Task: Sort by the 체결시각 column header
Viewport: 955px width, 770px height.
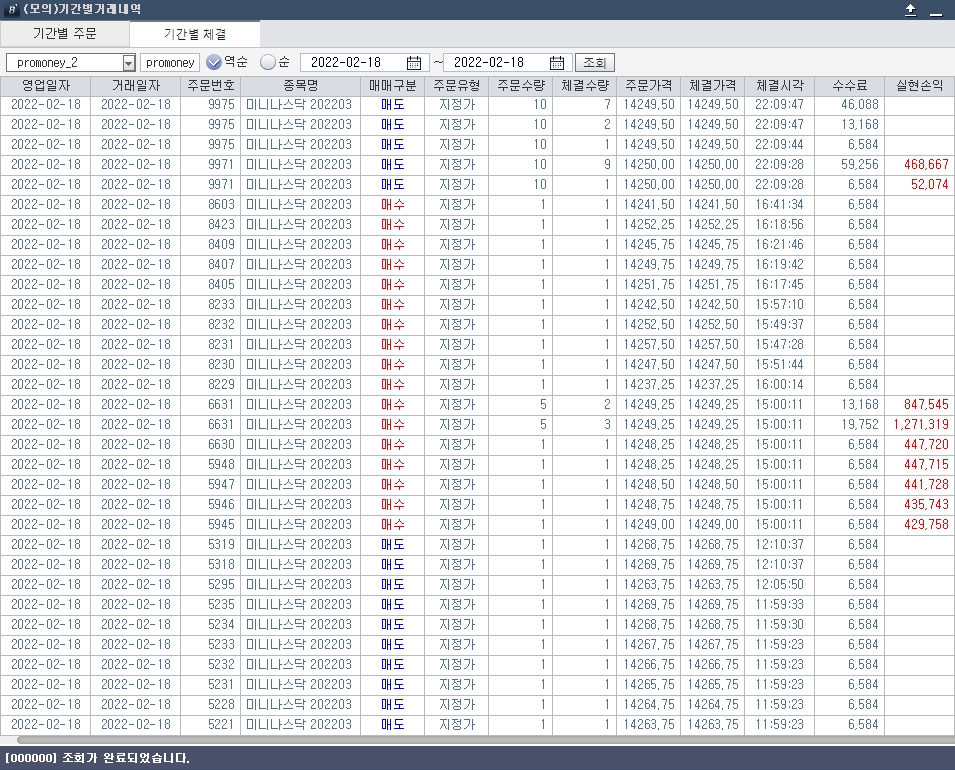Action: point(780,86)
